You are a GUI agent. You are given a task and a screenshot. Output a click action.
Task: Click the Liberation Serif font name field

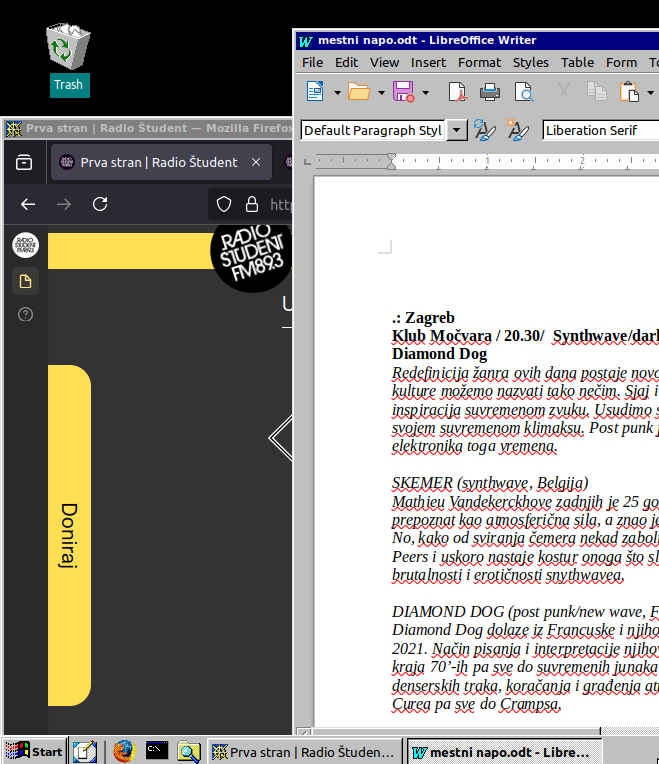[600, 130]
